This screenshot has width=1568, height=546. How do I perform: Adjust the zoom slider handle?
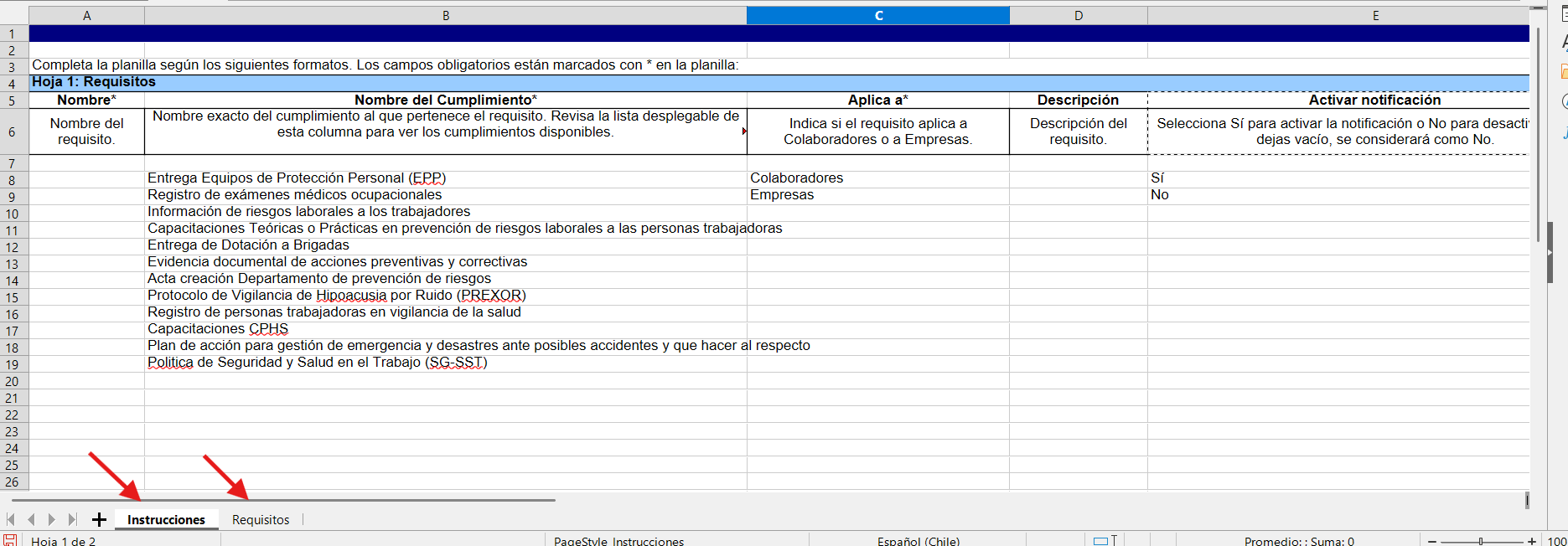tap(1481, 541)
